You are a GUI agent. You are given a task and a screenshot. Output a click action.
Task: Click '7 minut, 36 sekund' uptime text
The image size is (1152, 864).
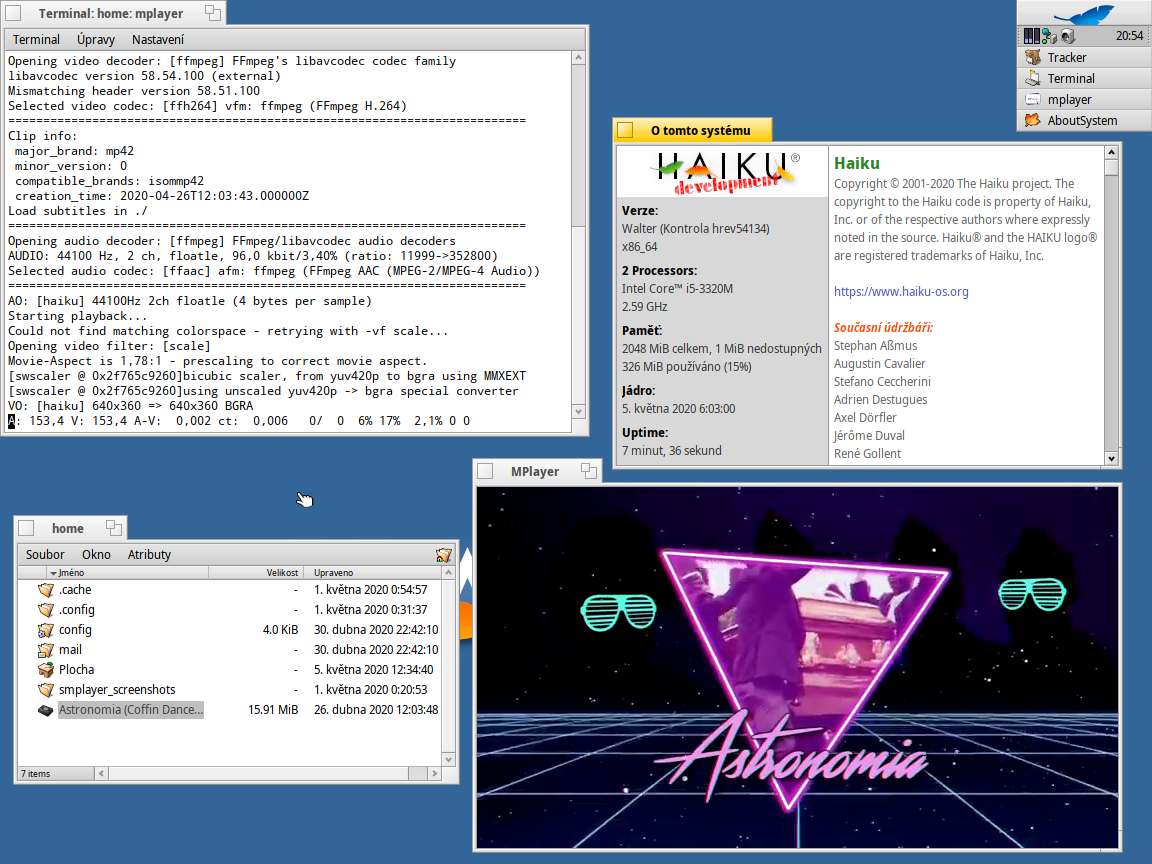coord(672,450)
